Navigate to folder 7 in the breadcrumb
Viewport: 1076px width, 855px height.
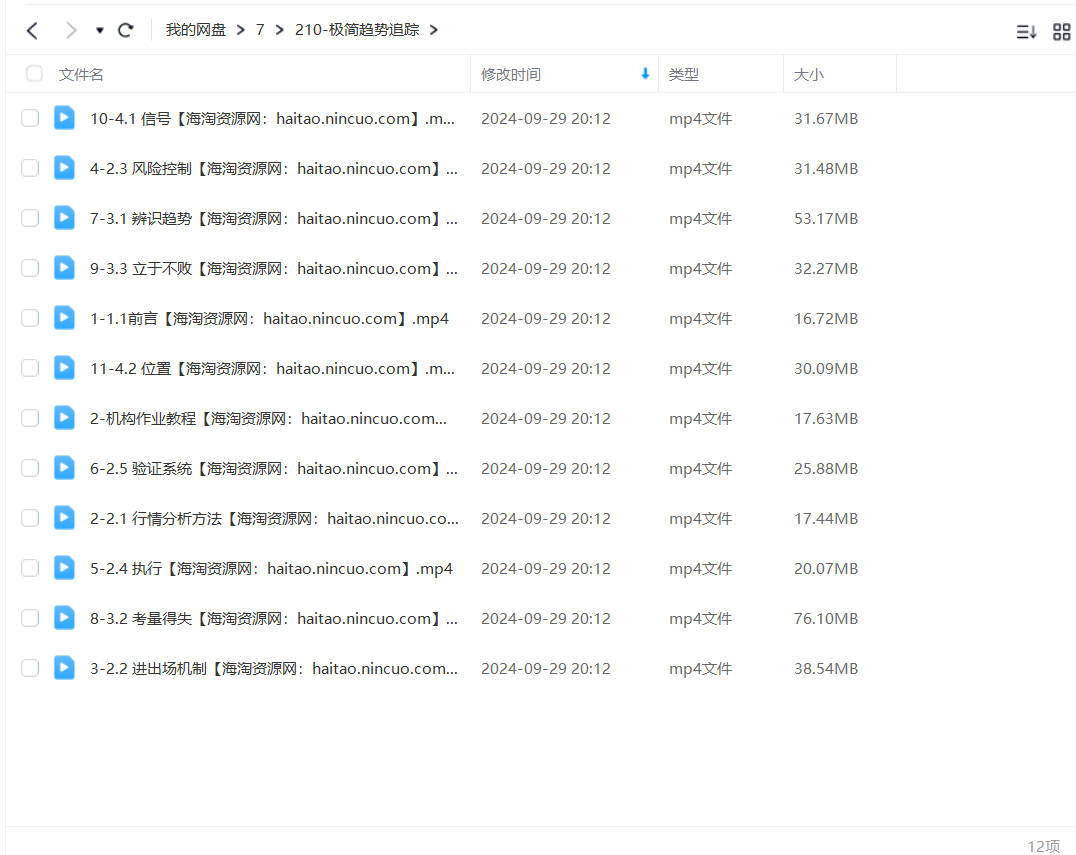260,30
